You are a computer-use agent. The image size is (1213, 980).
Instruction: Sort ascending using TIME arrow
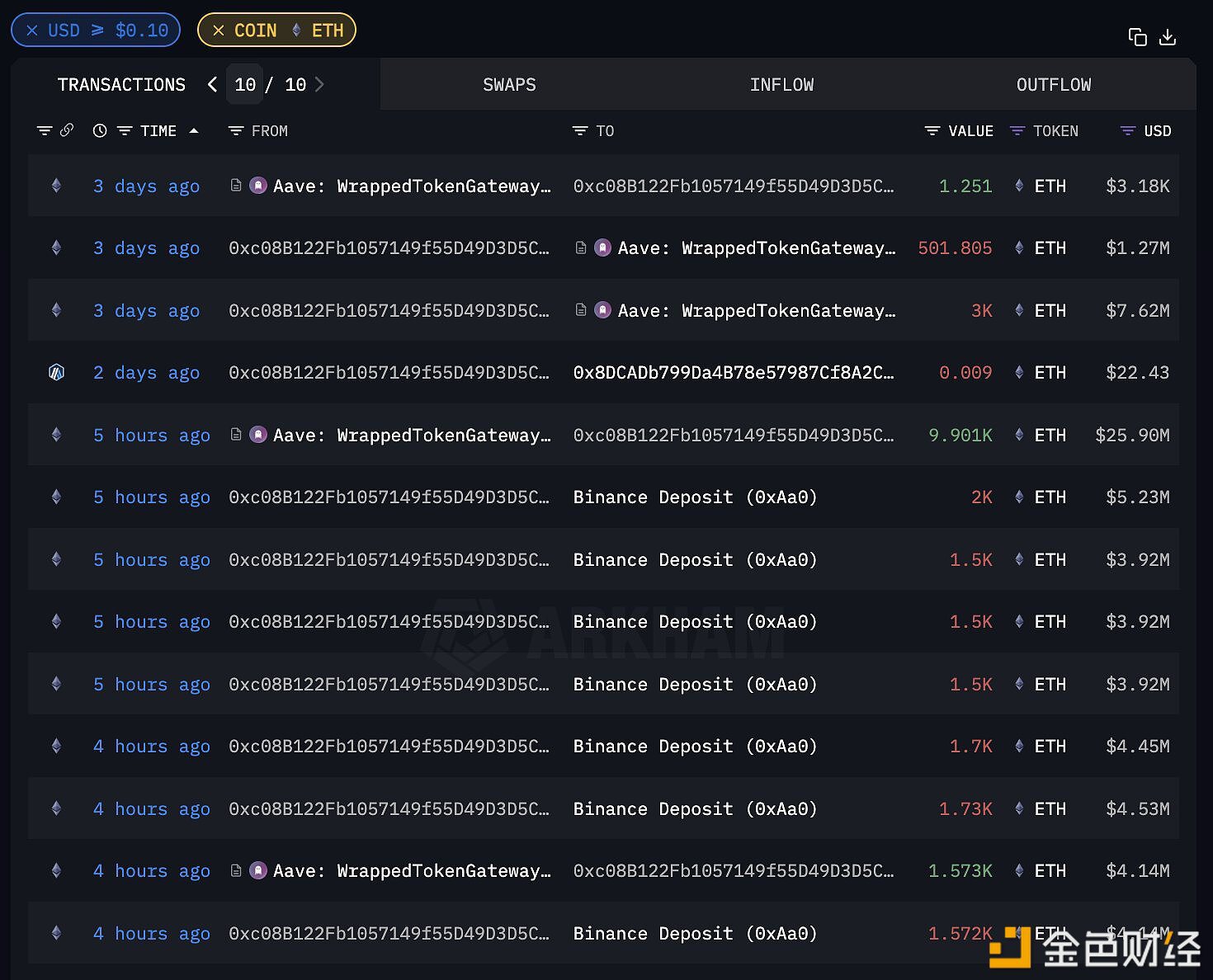point(194,130)
